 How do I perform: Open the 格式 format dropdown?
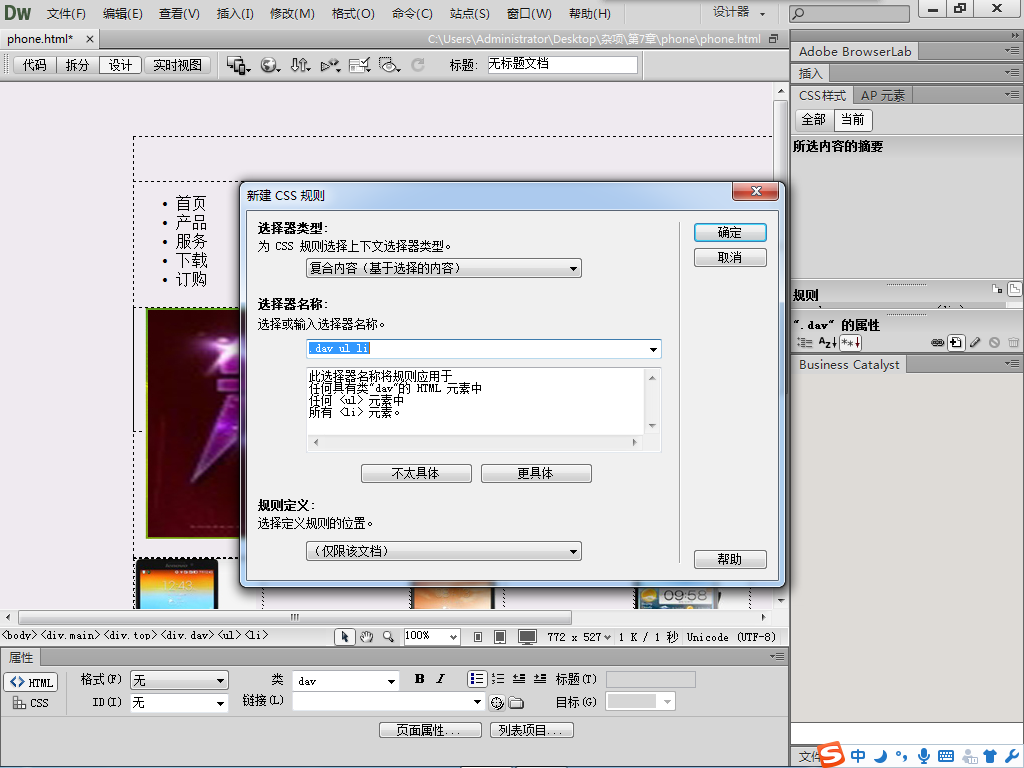[179, 680]
